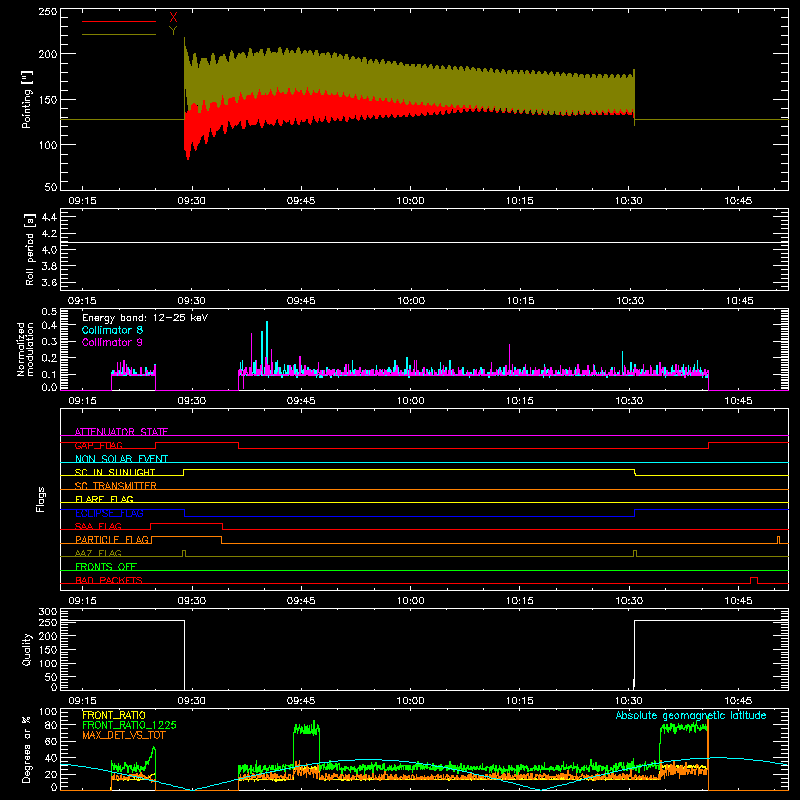This screenshot has width=800, height=800.
Task: Click the 10:15 label under Quality plot
Action: (x=519, y=701)
